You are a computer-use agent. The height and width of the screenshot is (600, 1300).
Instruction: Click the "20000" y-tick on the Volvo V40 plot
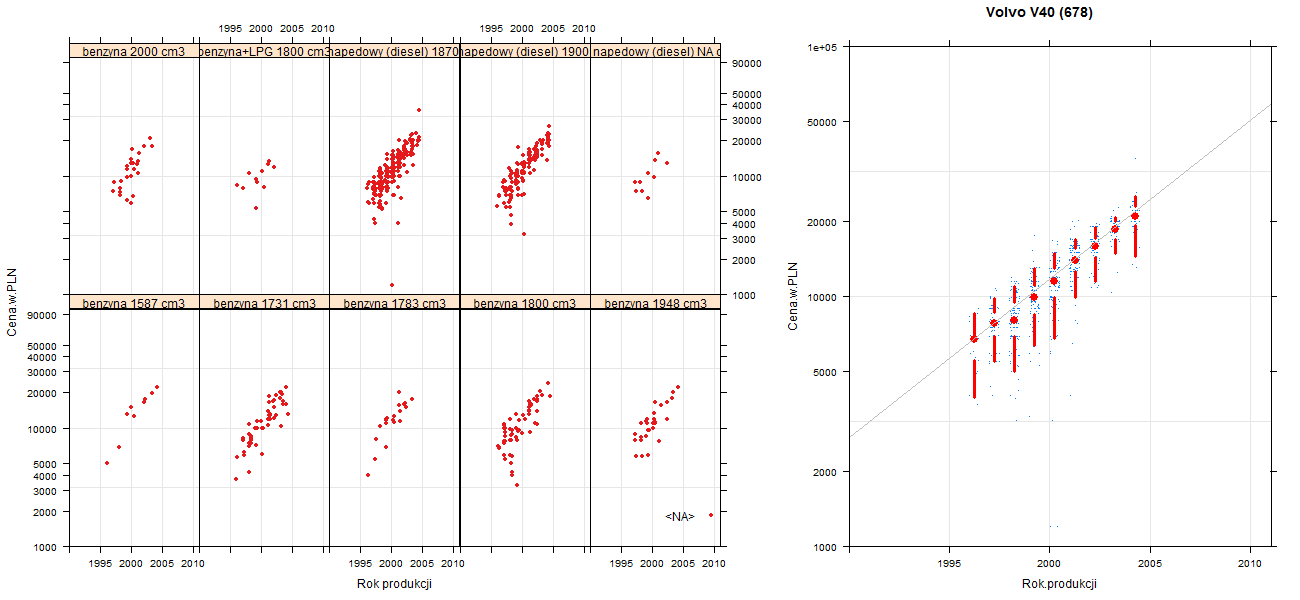[824, 221]
